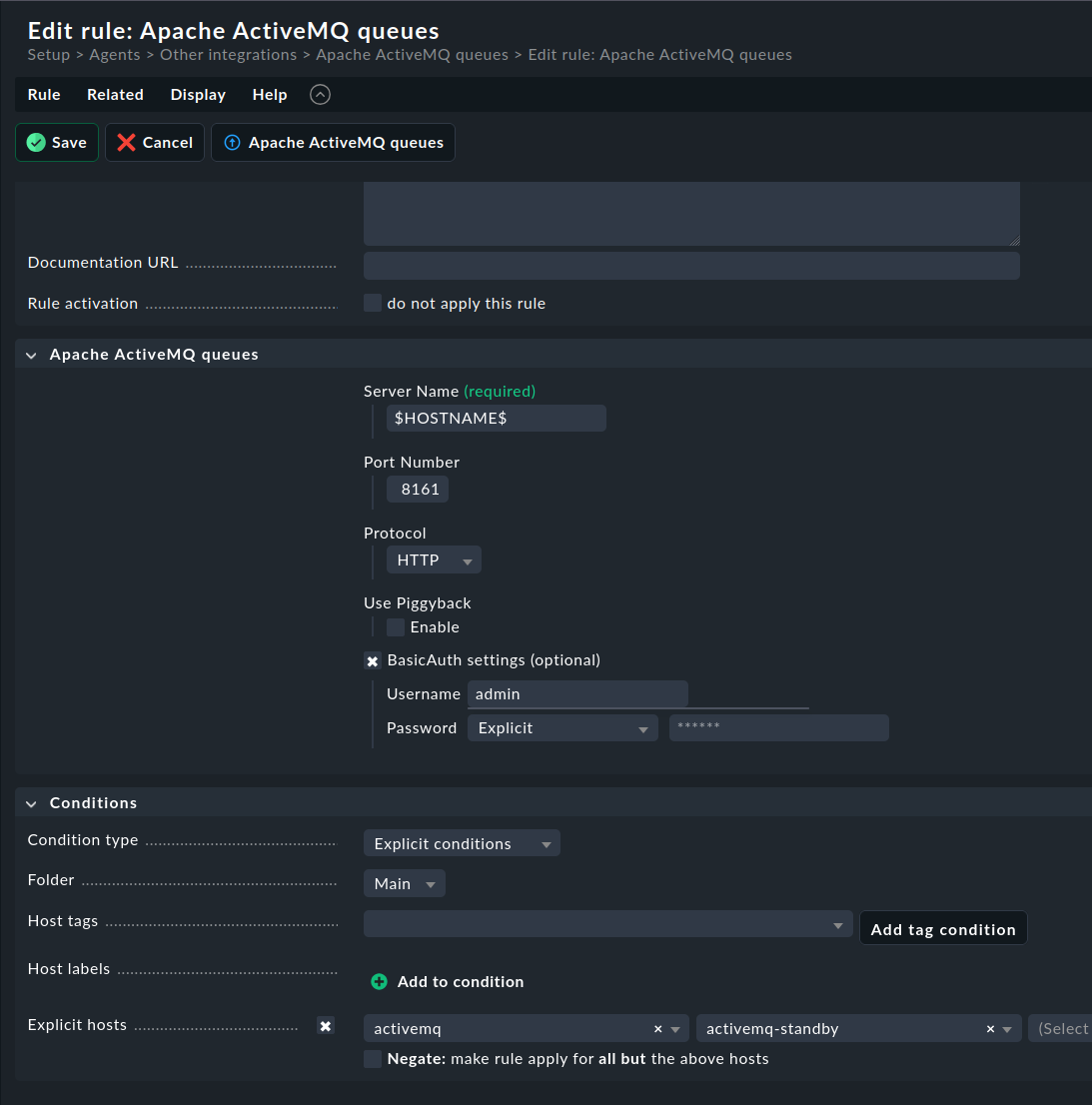Open the Display menu
The image size is (1092, 1105).
pos(197,94)
